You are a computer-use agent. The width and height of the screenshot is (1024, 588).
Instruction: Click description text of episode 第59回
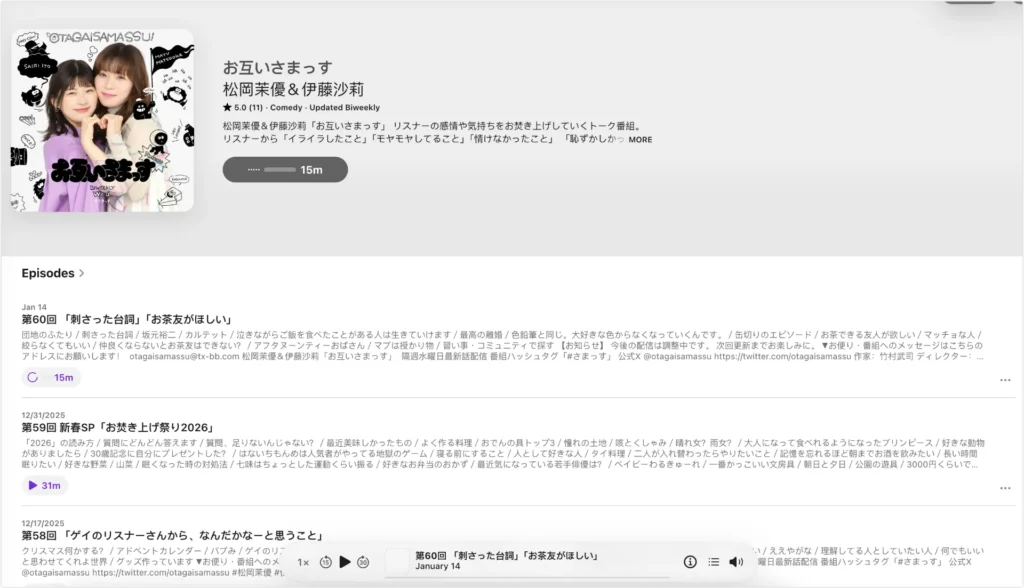pyautogui.click(x=502, y=453)
